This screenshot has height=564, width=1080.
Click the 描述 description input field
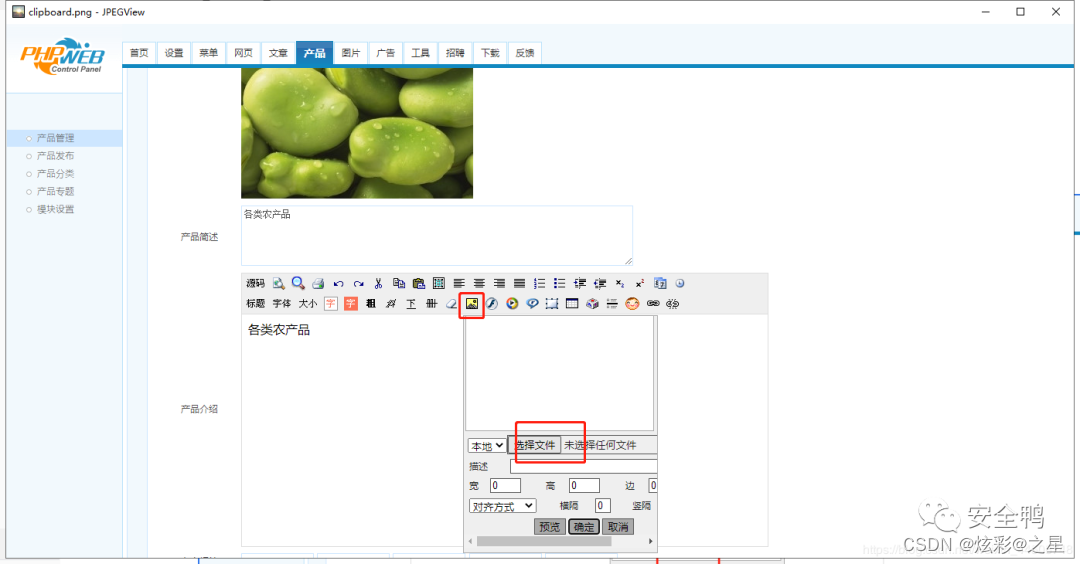click(x=583, y=466)
